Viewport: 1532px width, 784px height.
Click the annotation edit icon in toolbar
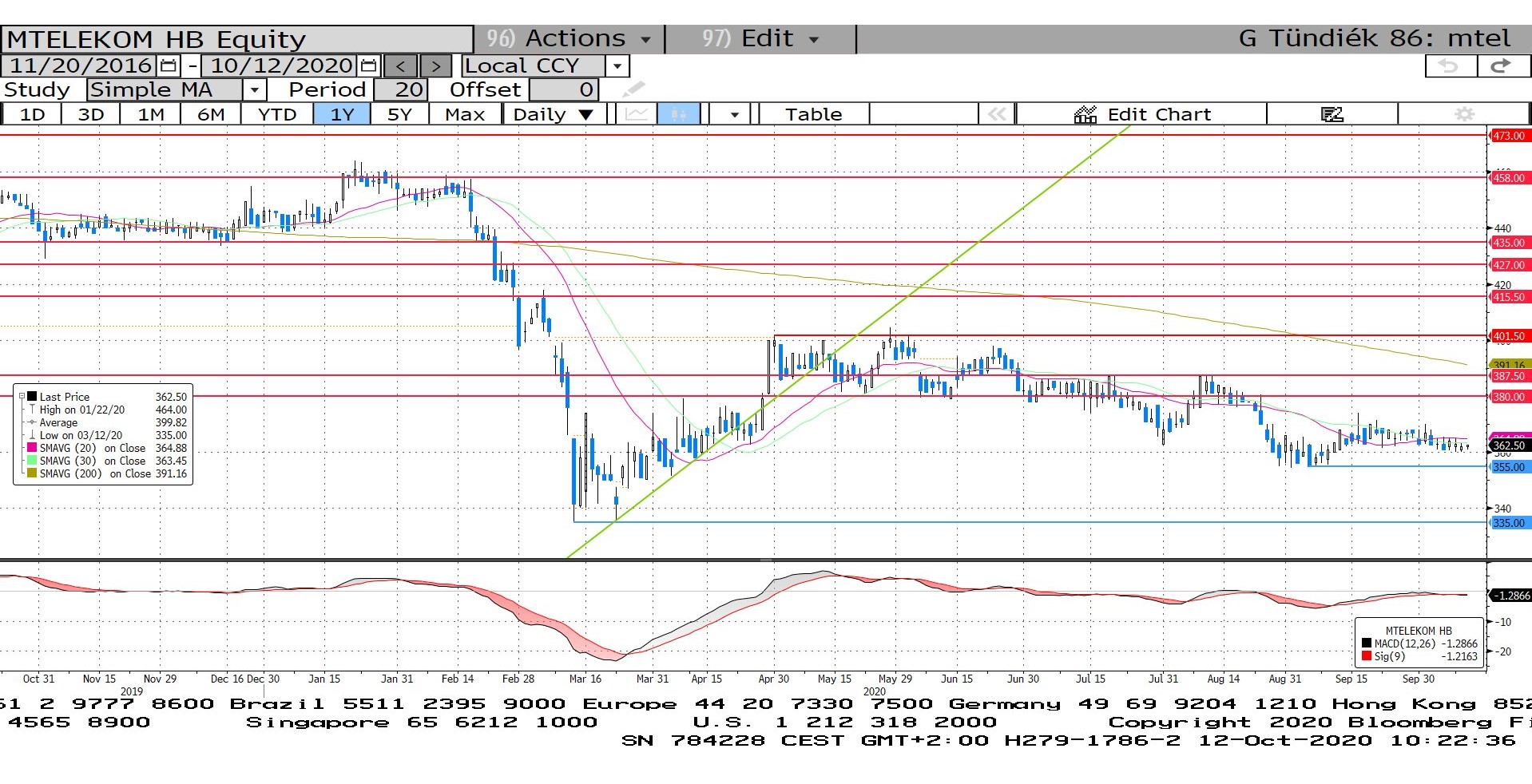pyautogui.click(x=1332, y=114)
